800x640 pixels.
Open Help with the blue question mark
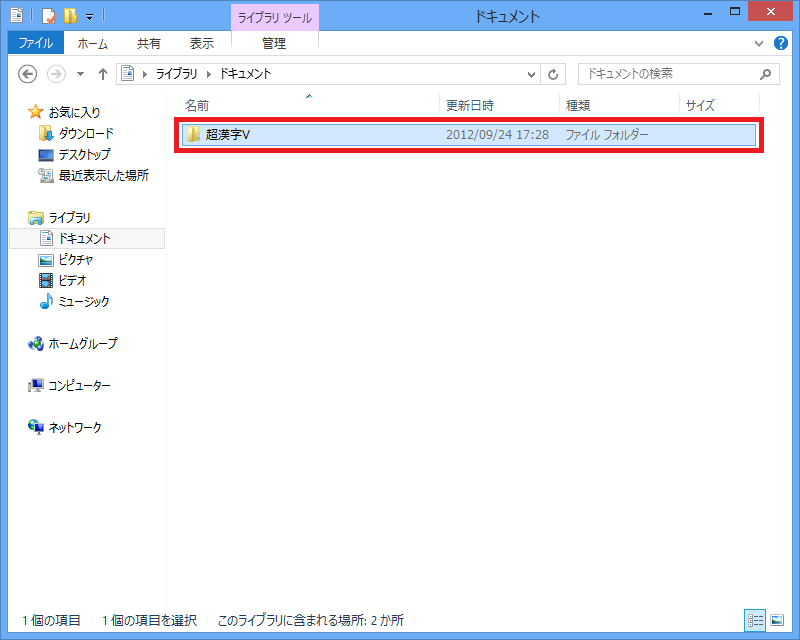pos(780,43)
